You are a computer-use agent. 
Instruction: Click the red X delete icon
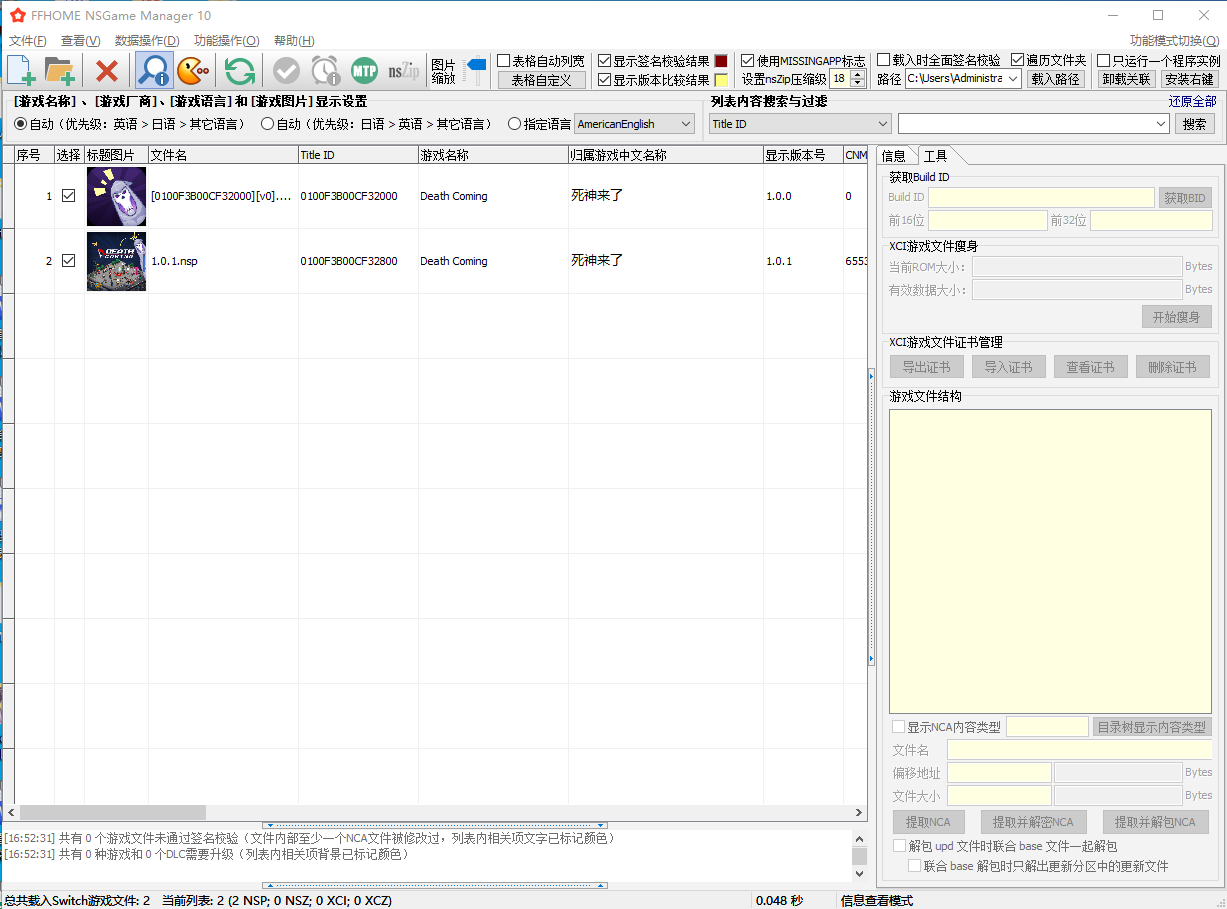107,71
